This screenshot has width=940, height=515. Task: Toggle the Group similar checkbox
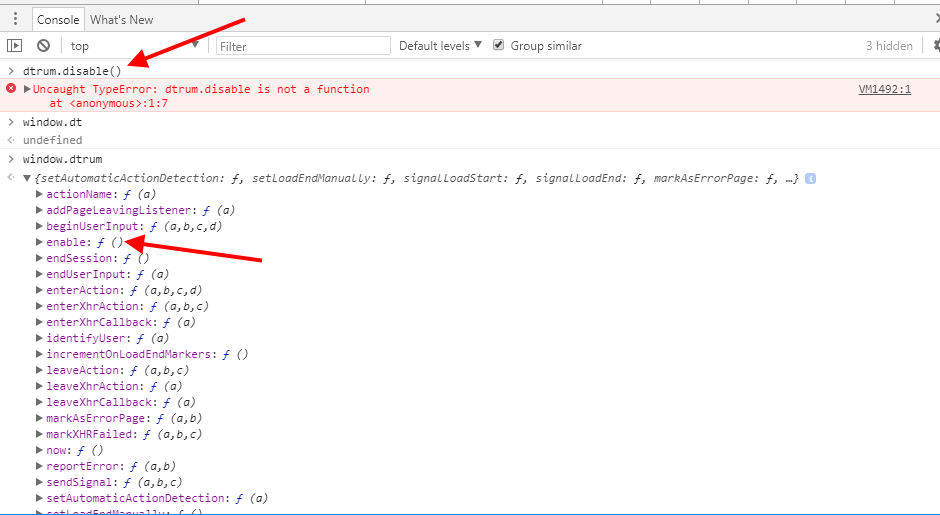[x=498, y=45]
